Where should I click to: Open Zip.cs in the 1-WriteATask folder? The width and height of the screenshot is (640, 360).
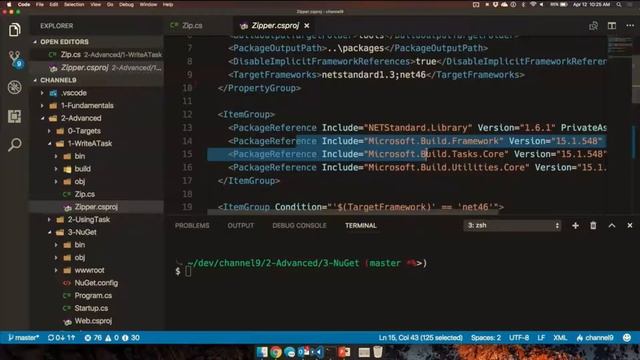pos(84,194)
